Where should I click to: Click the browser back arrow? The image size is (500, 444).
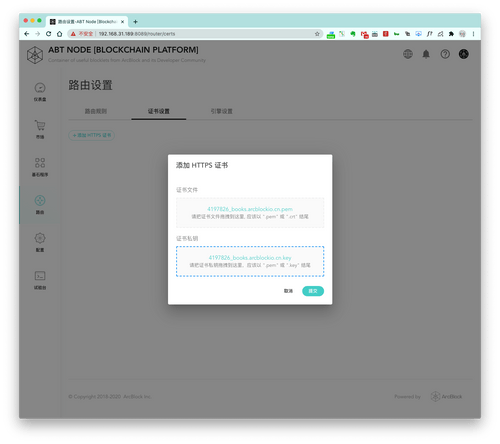pos(27,34)
